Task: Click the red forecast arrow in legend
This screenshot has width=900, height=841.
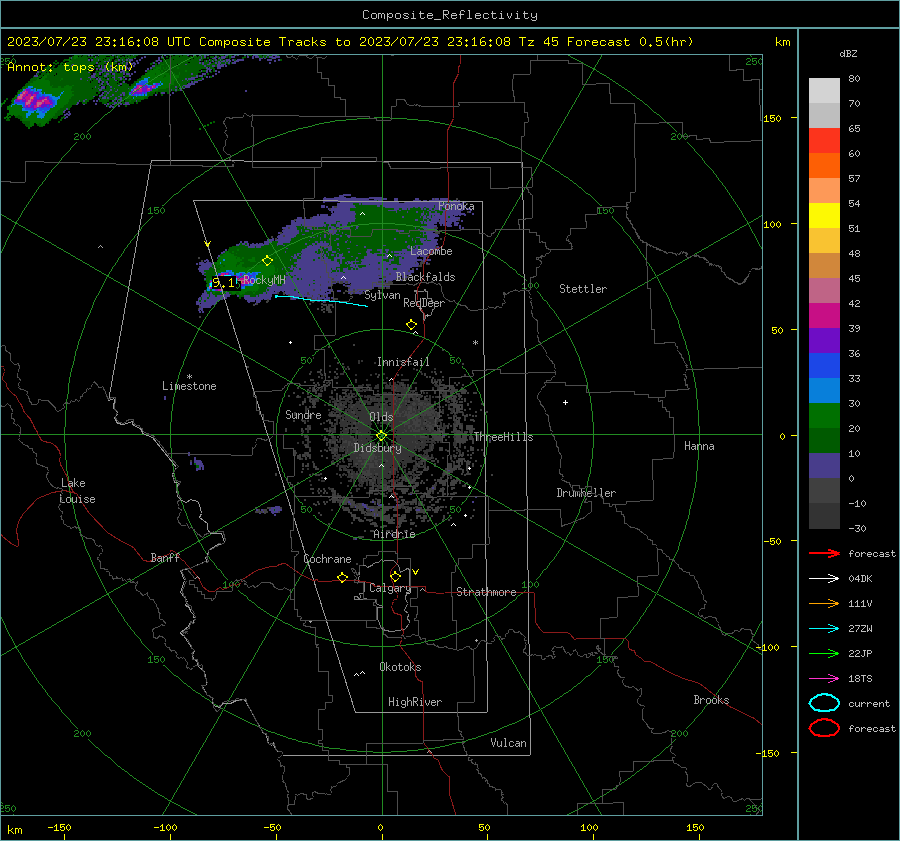Action: (824, 553)
